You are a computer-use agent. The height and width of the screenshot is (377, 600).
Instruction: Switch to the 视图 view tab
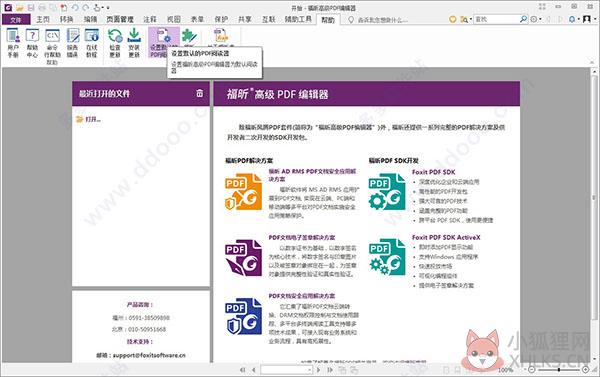tap(173, 19)
